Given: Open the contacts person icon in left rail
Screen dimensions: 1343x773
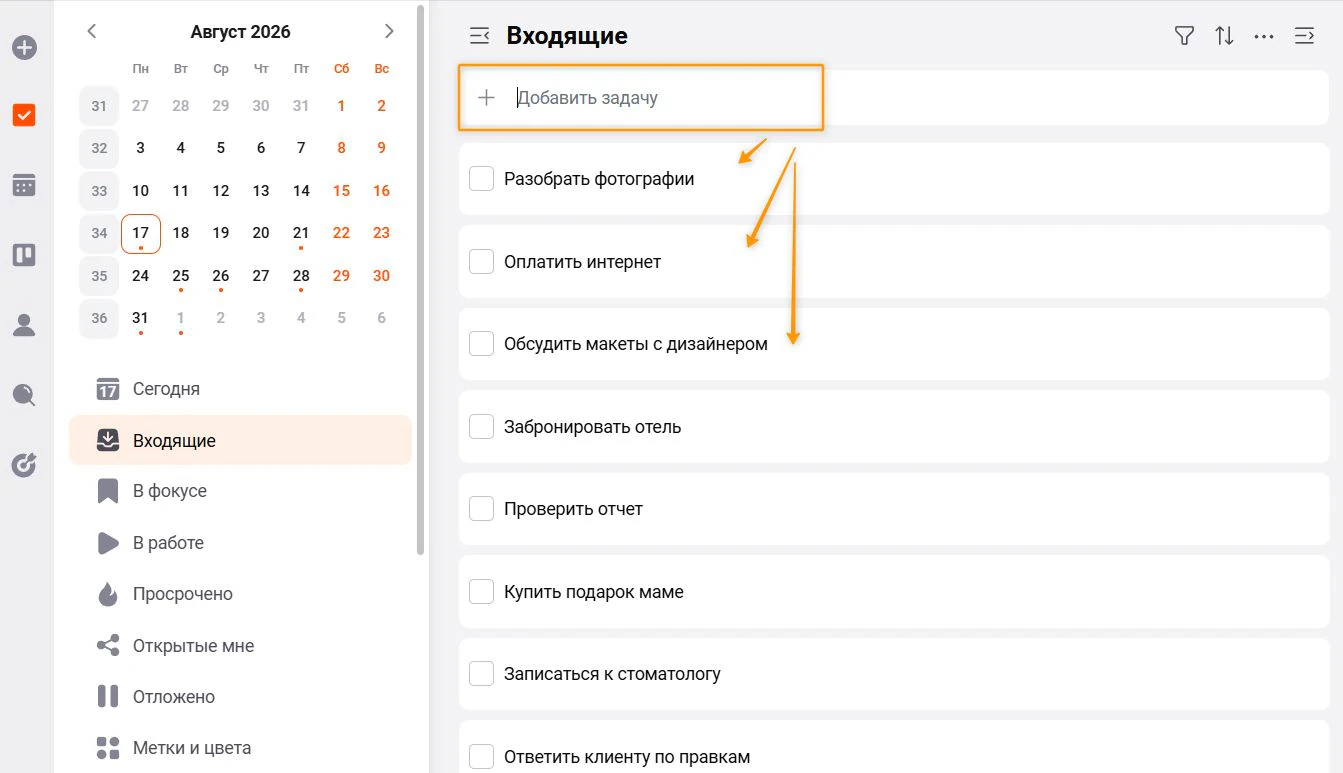Looking at the screenshot, I should click(24, 325).
